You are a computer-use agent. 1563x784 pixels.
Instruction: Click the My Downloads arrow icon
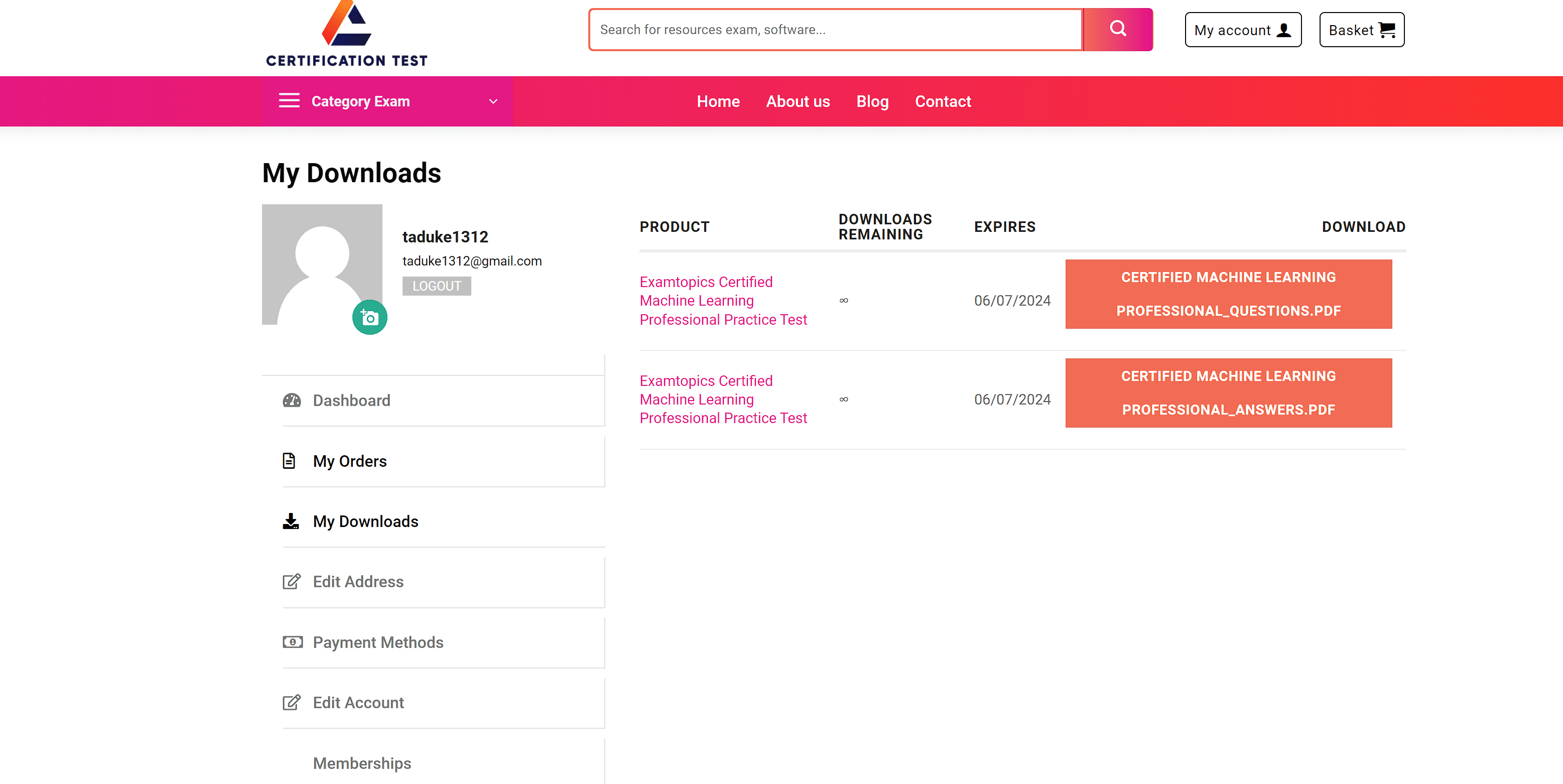click(291, 521)
